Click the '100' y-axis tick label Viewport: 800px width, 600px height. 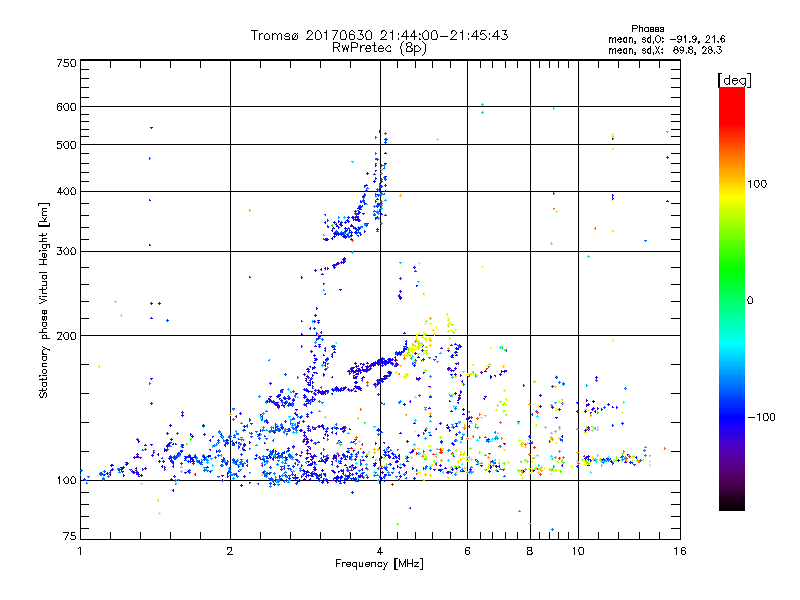coord(66,481)
